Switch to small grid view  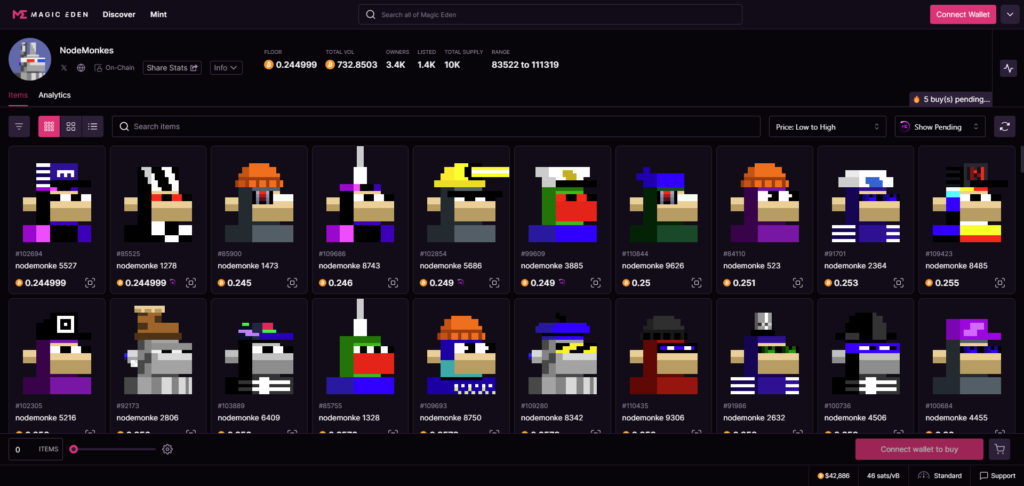tap(49, 127)
